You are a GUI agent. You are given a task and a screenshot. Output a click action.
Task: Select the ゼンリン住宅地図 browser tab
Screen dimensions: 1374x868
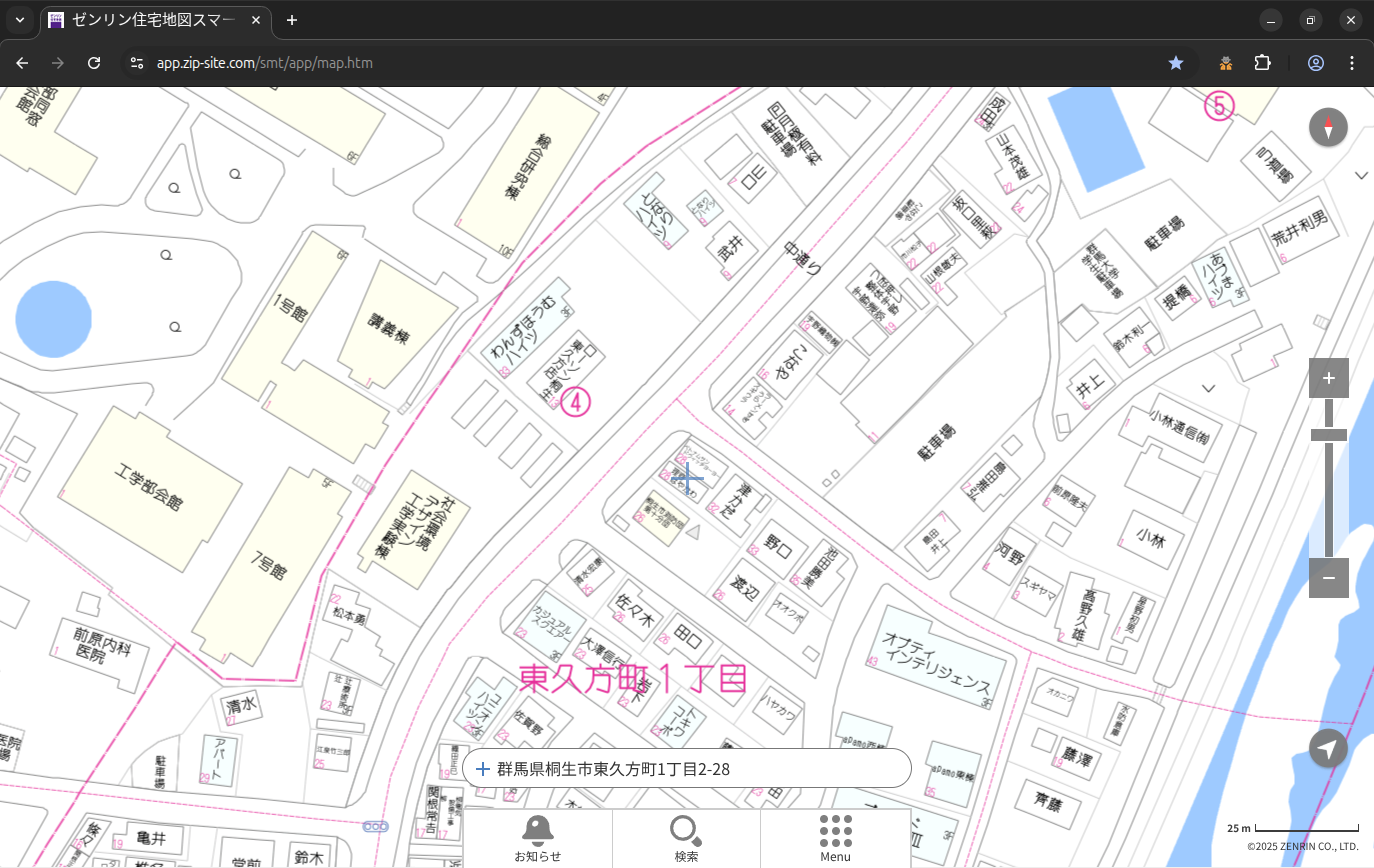click(x=155, y=20)
